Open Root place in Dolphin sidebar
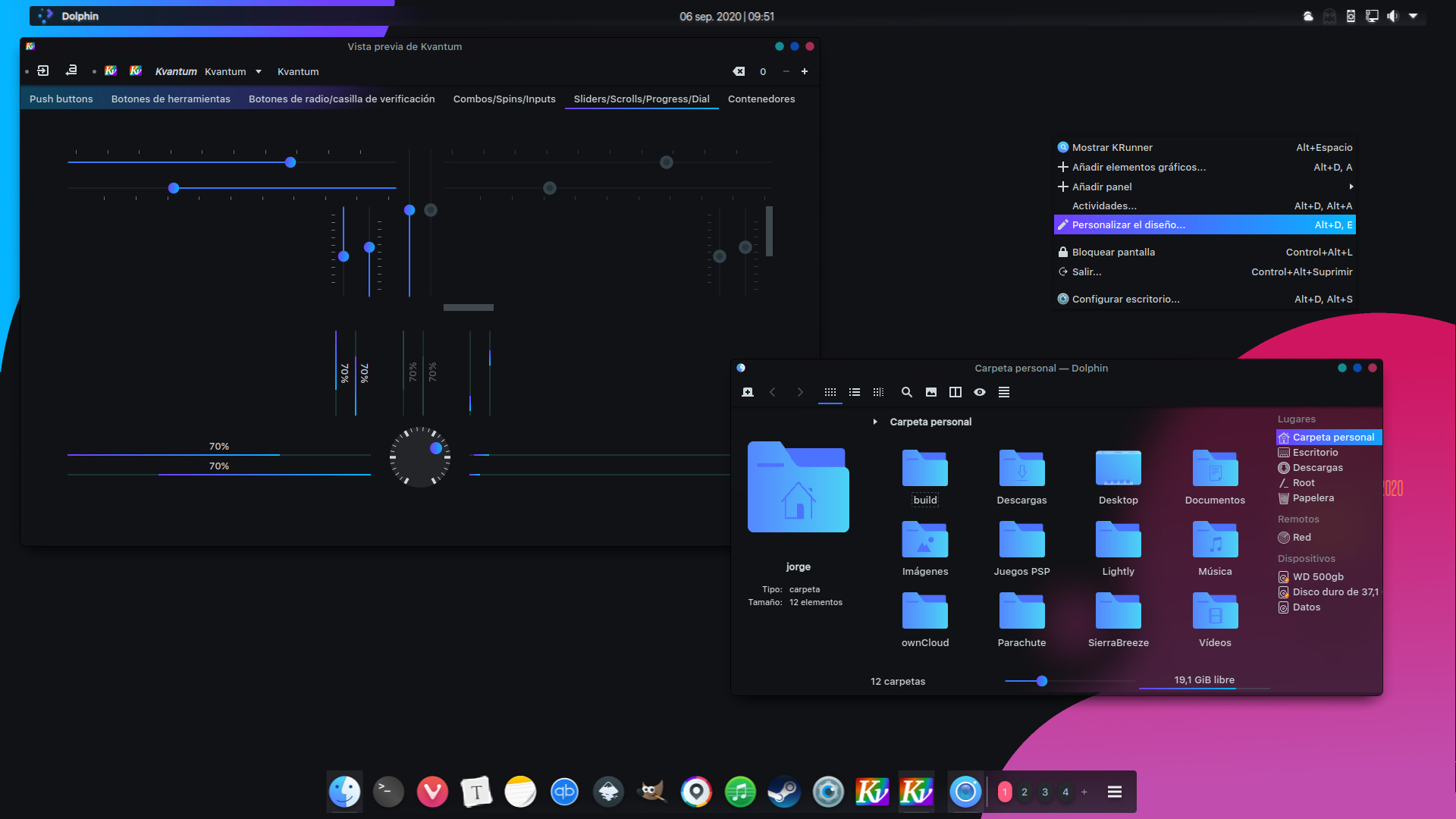 [1329, 482]
